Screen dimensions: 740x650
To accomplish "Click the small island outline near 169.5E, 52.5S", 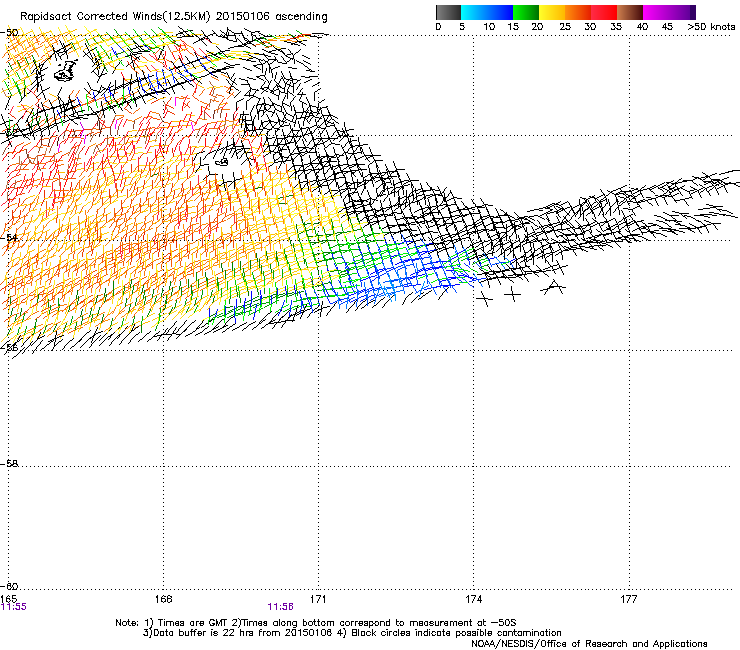I will point(222,162).
